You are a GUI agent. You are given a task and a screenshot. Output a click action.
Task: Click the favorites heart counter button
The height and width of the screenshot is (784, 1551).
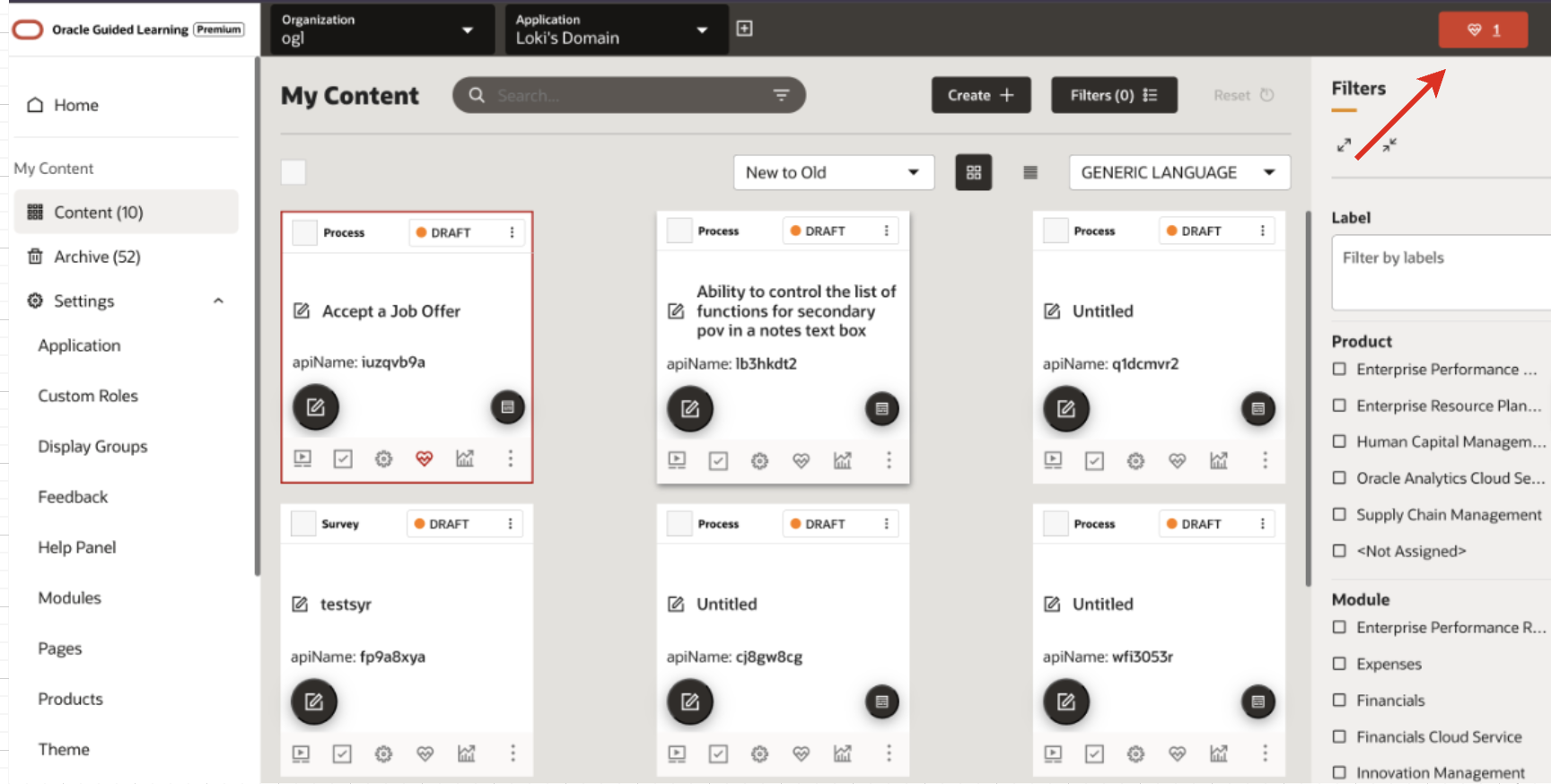[1483, 30]
